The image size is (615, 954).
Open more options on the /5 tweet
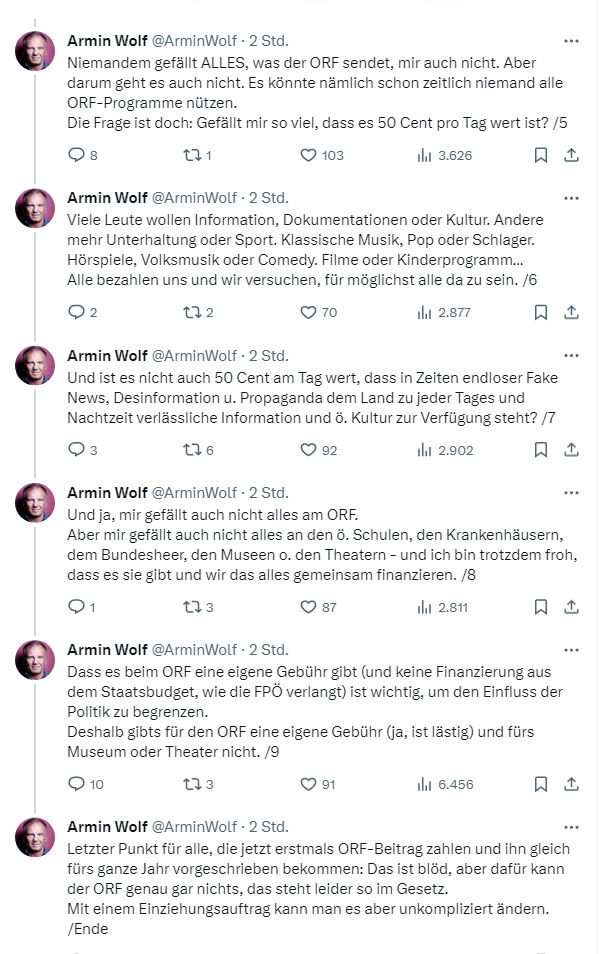point(571,41)
